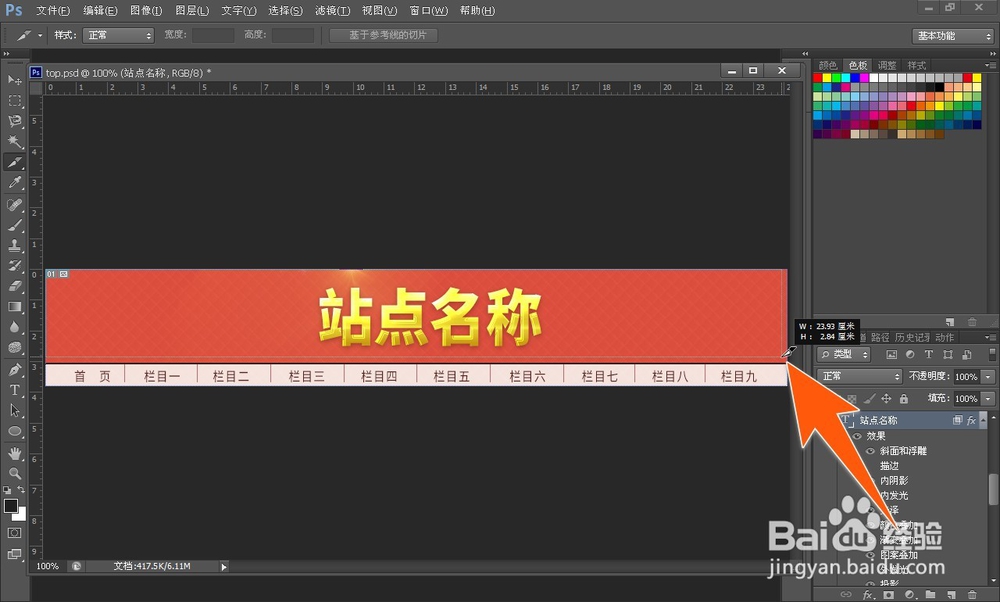Click 基于参考线的切片 button

[x=383, y=35]
